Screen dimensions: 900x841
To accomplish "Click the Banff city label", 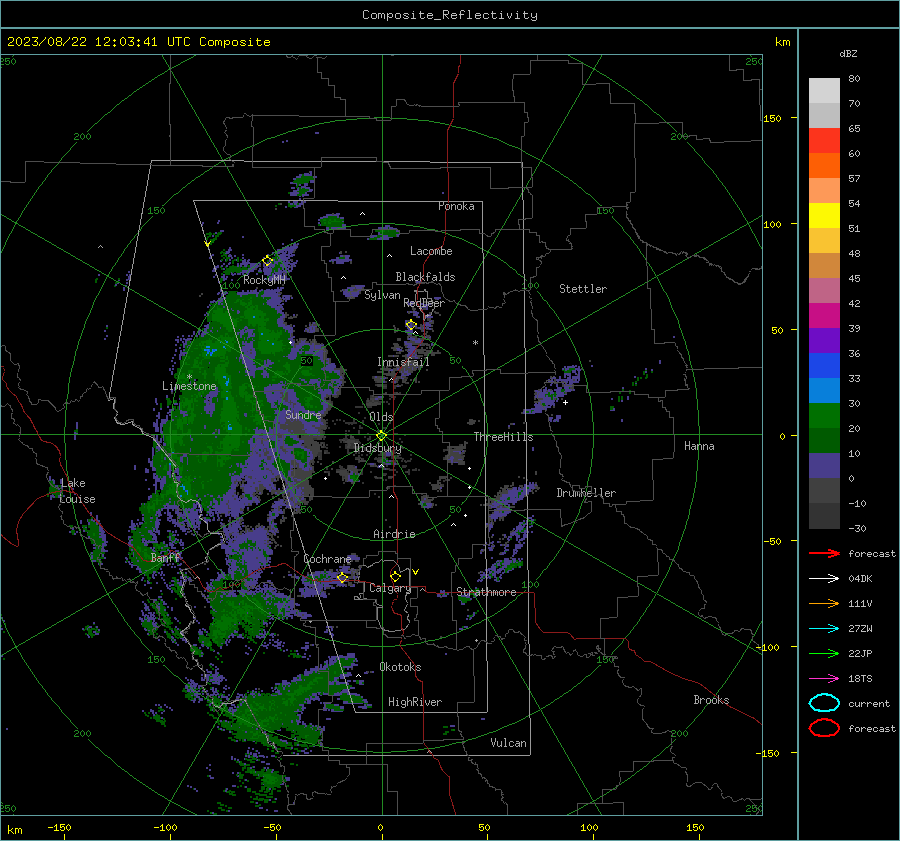I will click(165, 558).
